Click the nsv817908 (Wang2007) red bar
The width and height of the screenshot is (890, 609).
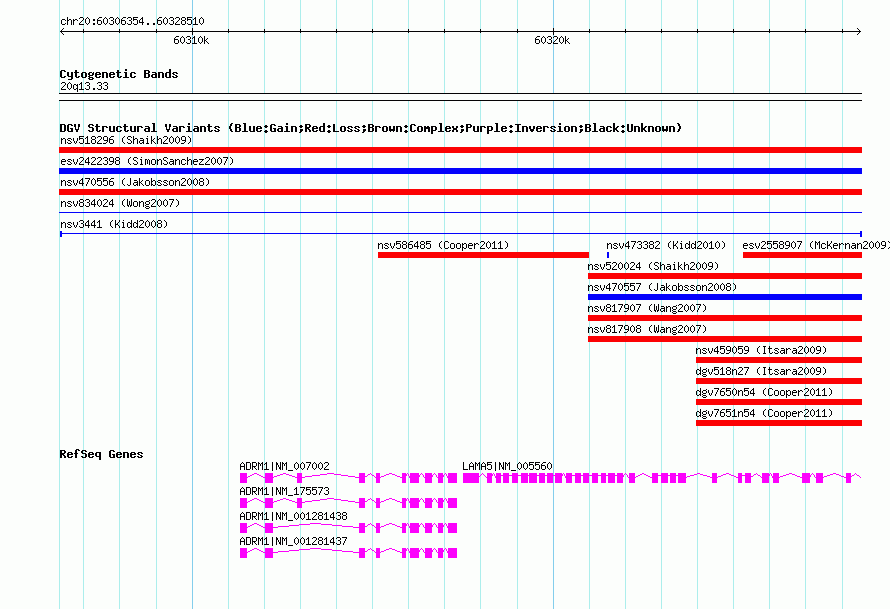coord(725,339)
